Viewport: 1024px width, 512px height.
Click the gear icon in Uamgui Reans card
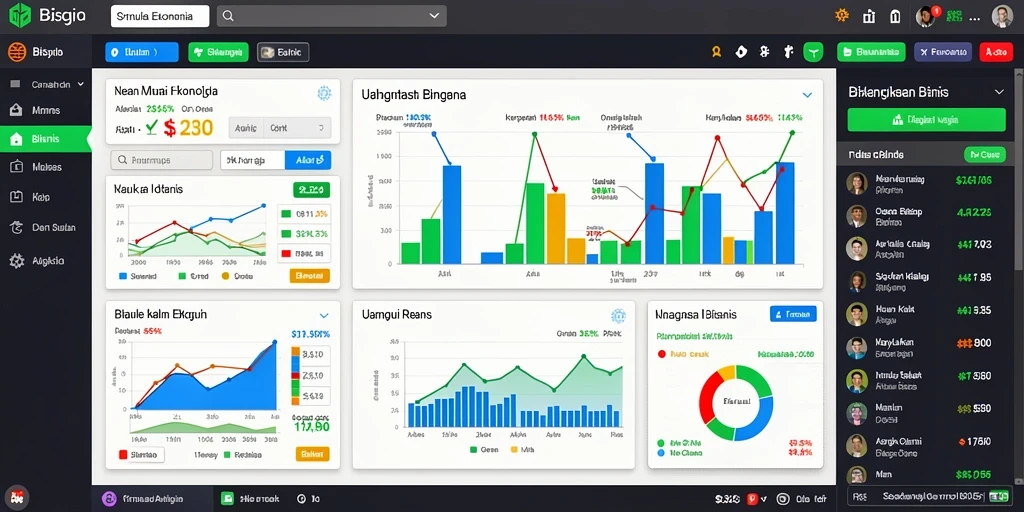click(x=618, y=316)
